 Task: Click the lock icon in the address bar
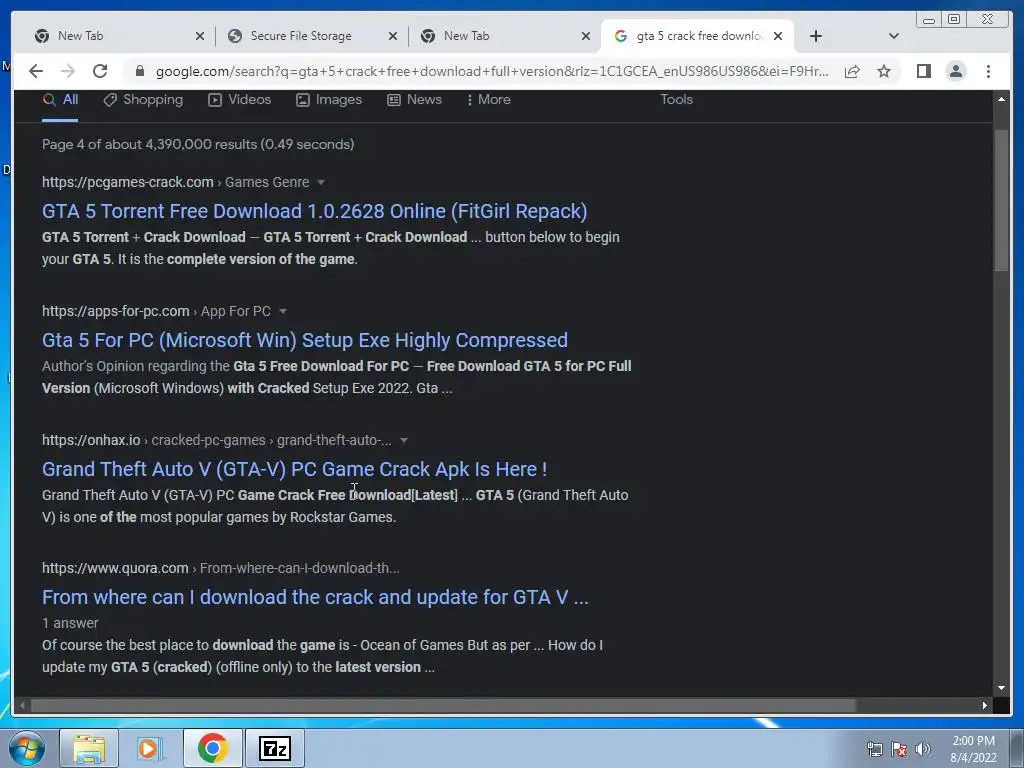pyautogui.click(x=139, y=71)
